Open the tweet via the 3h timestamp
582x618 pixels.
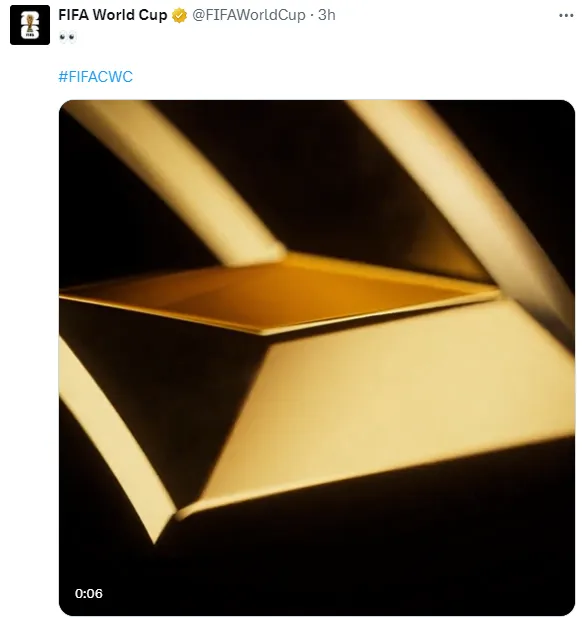point(327,15)
